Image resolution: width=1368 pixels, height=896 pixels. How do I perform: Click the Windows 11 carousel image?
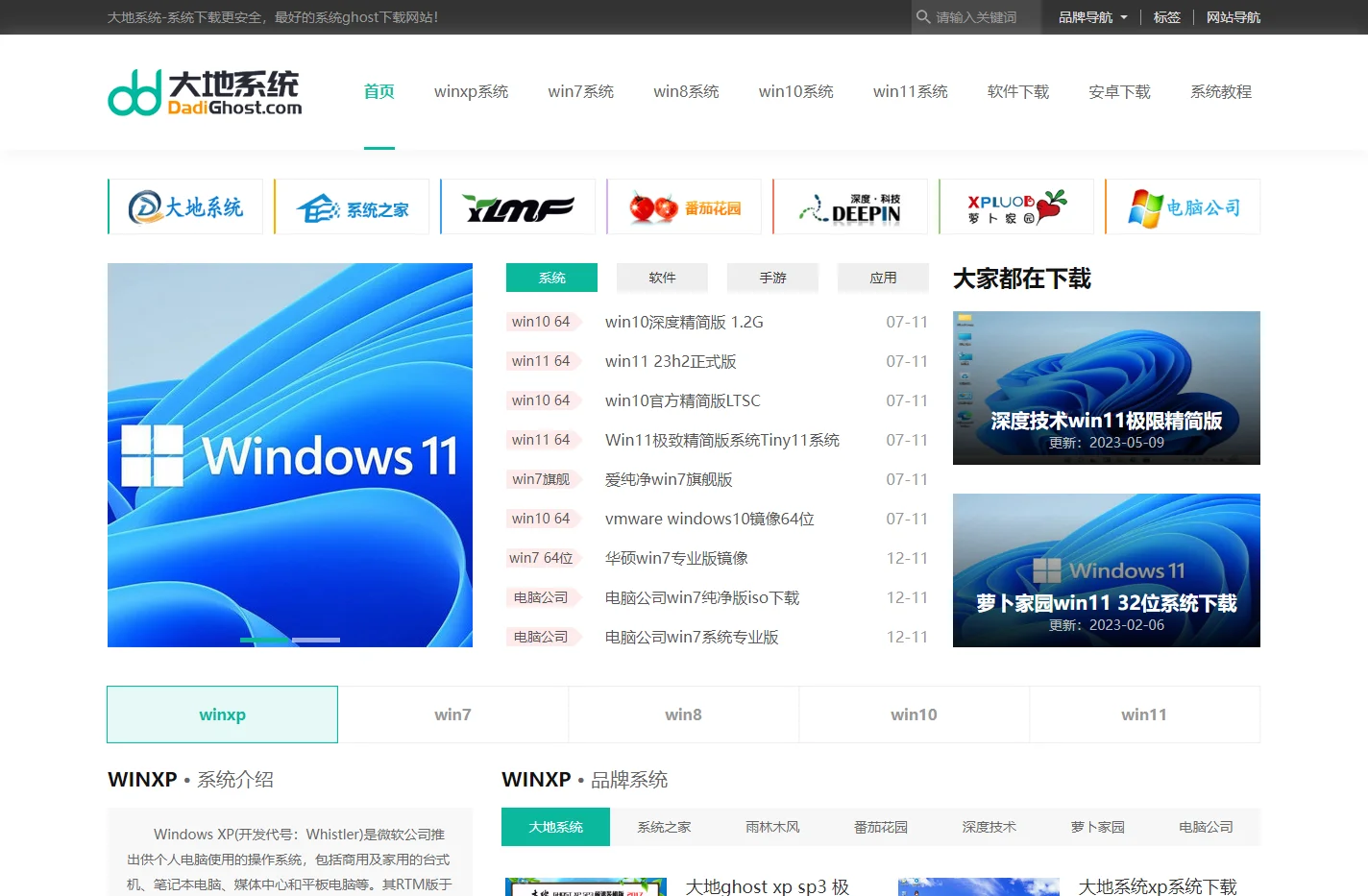pos(290,455)
